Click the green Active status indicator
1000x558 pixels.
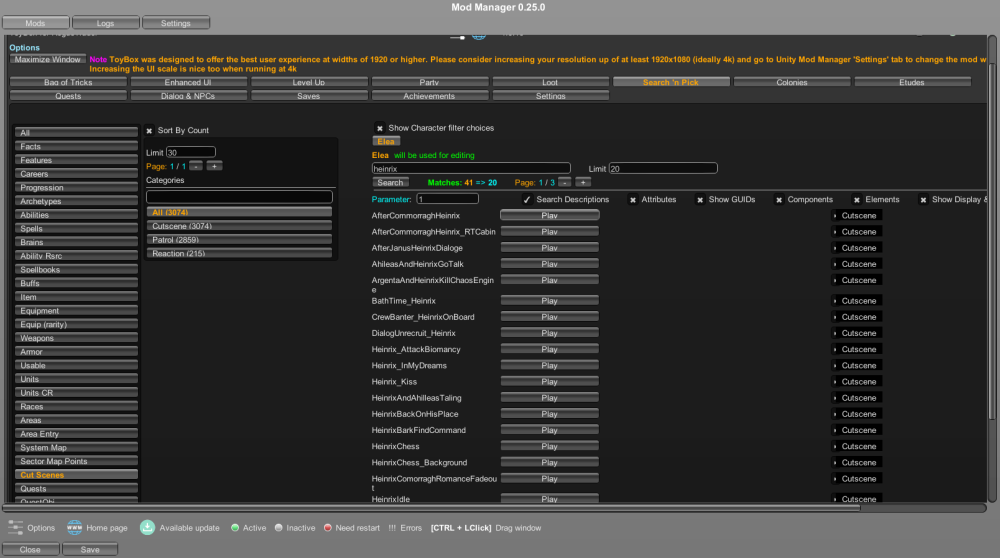[234, 528]
